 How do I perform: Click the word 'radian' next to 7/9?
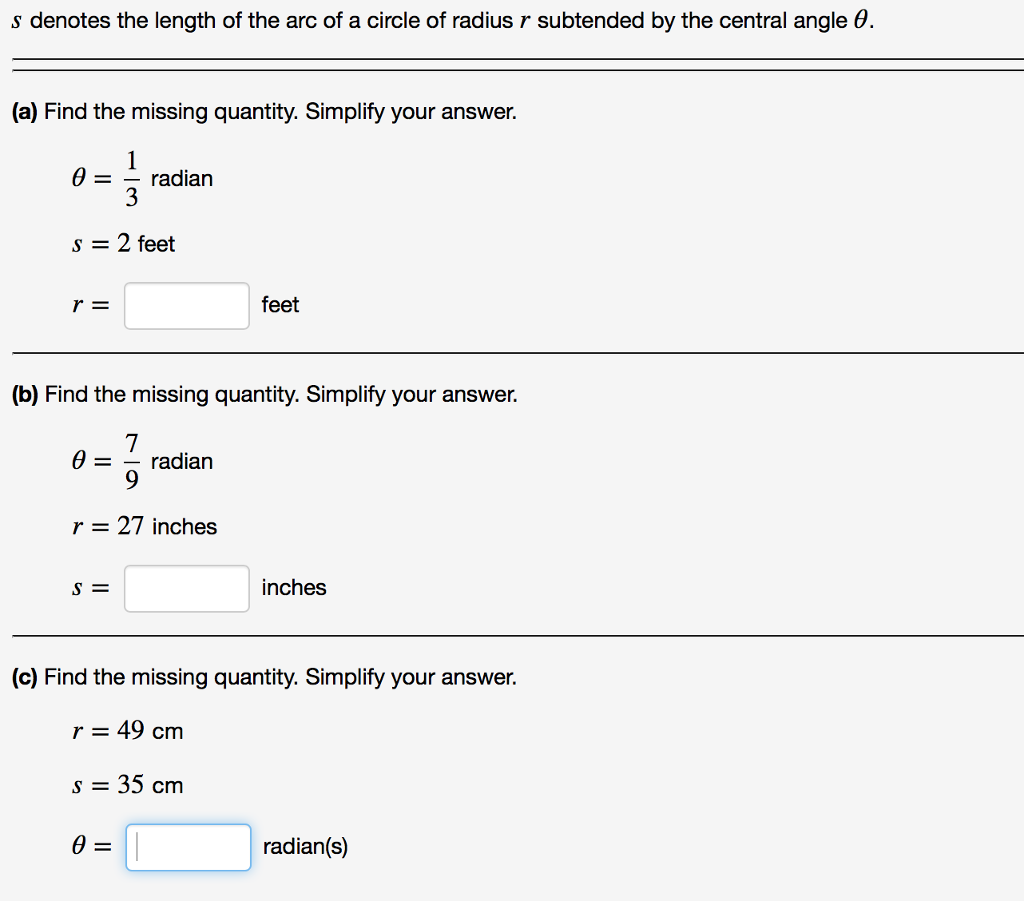point(182,461)
